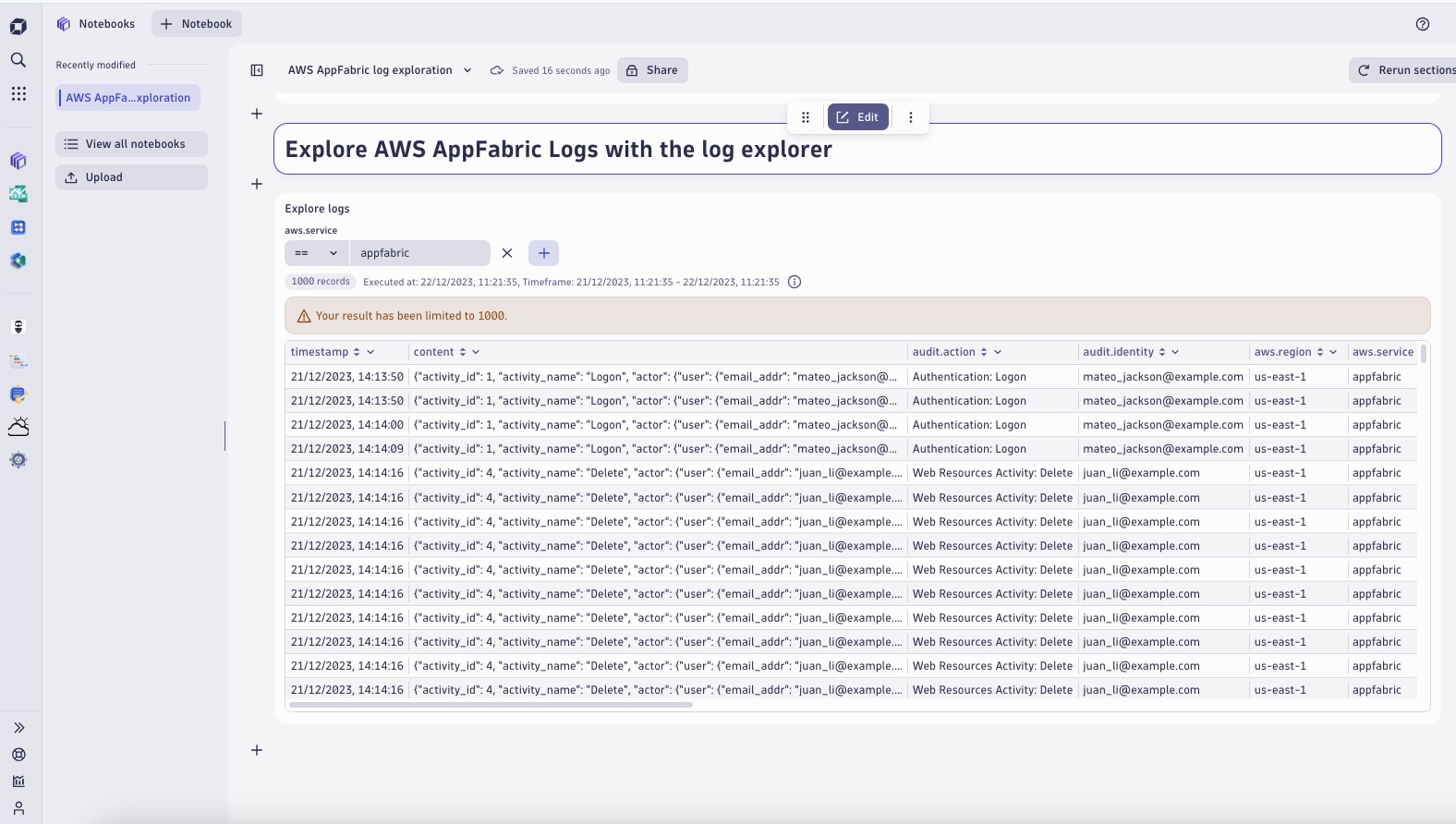This screenshot has width=1456, height=824.
Task: Click the Share button
Action: [652, 70]
